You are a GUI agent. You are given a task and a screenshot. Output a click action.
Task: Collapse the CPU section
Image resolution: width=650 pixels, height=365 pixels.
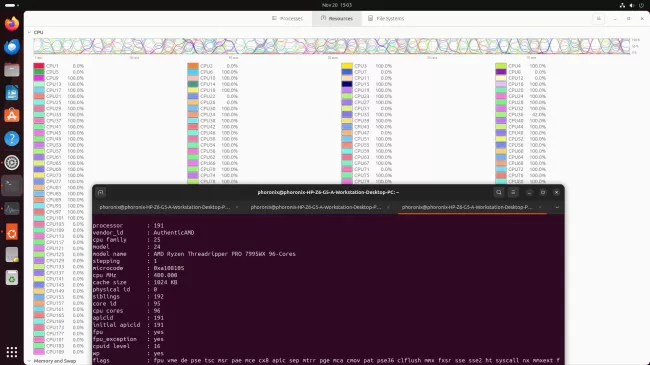(x=29, y=32)
